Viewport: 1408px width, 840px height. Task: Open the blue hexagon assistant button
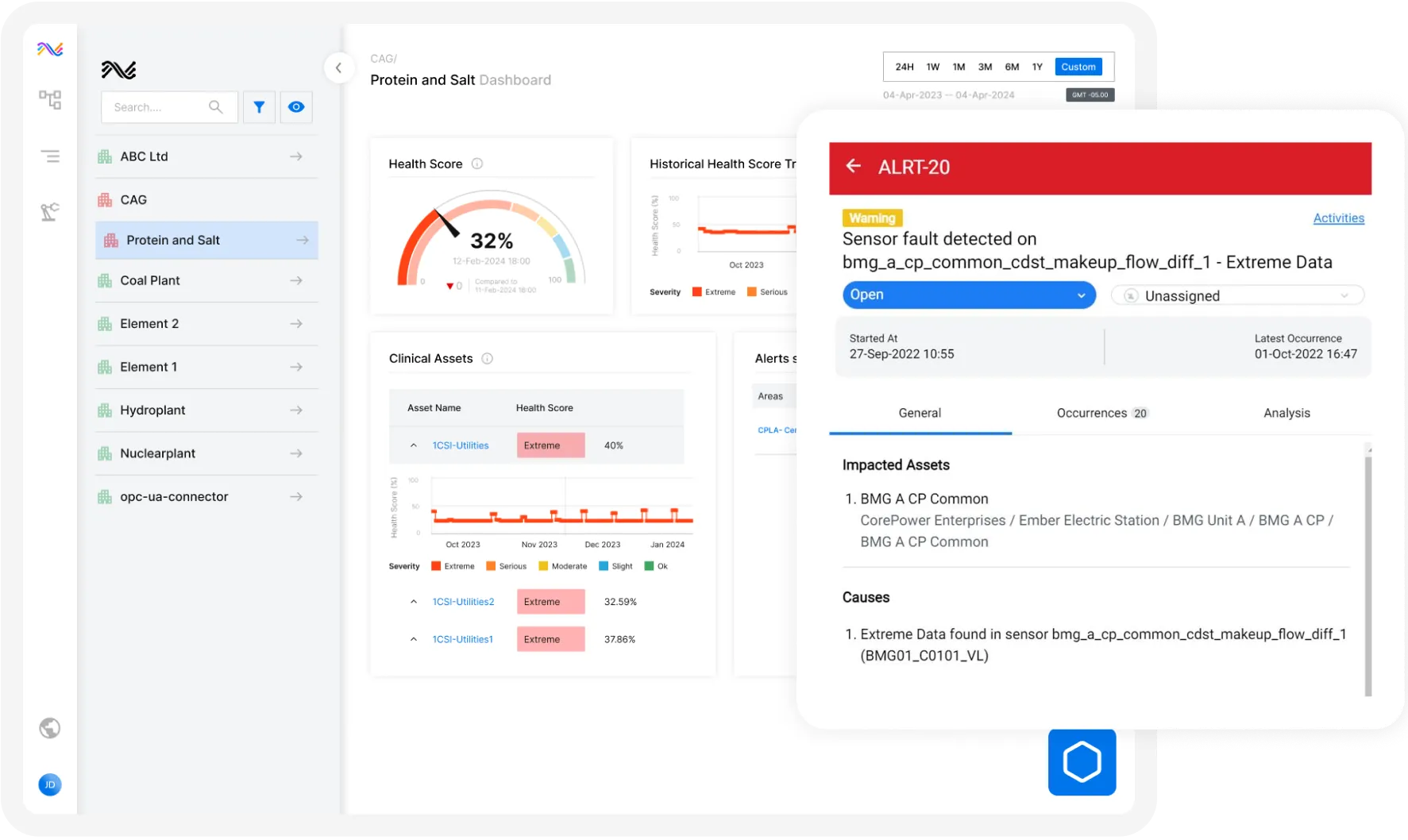tap(1082, 761)
